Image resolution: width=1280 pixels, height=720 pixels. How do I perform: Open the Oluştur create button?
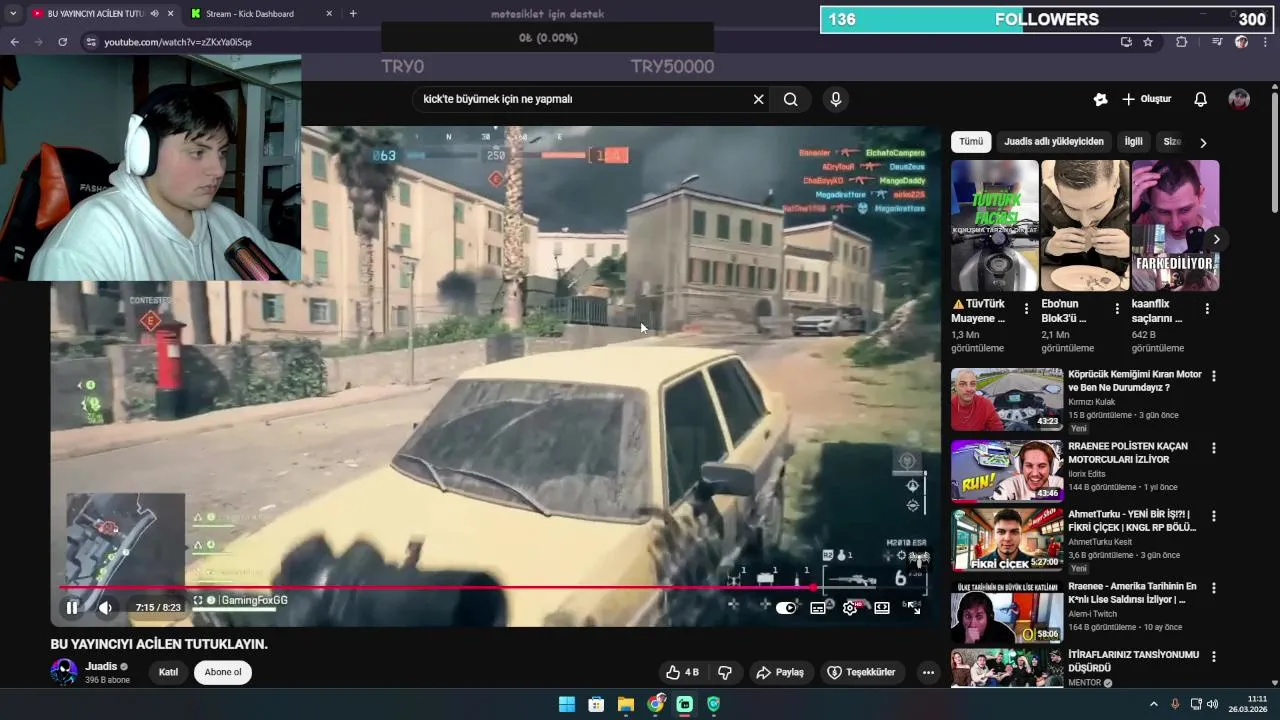point(1146,99)
